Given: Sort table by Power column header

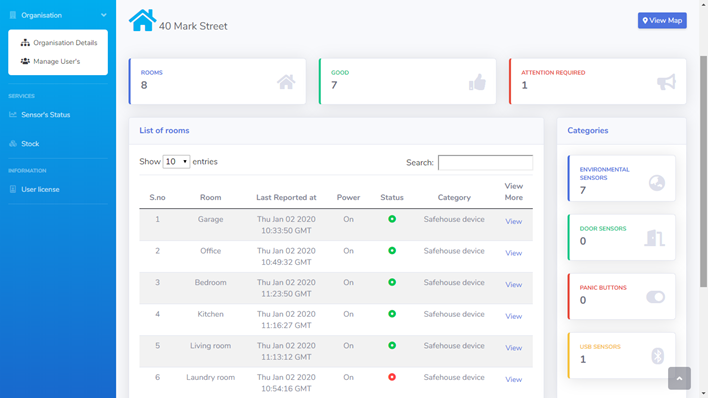Looking at the screenshot, I should (348, 197).
